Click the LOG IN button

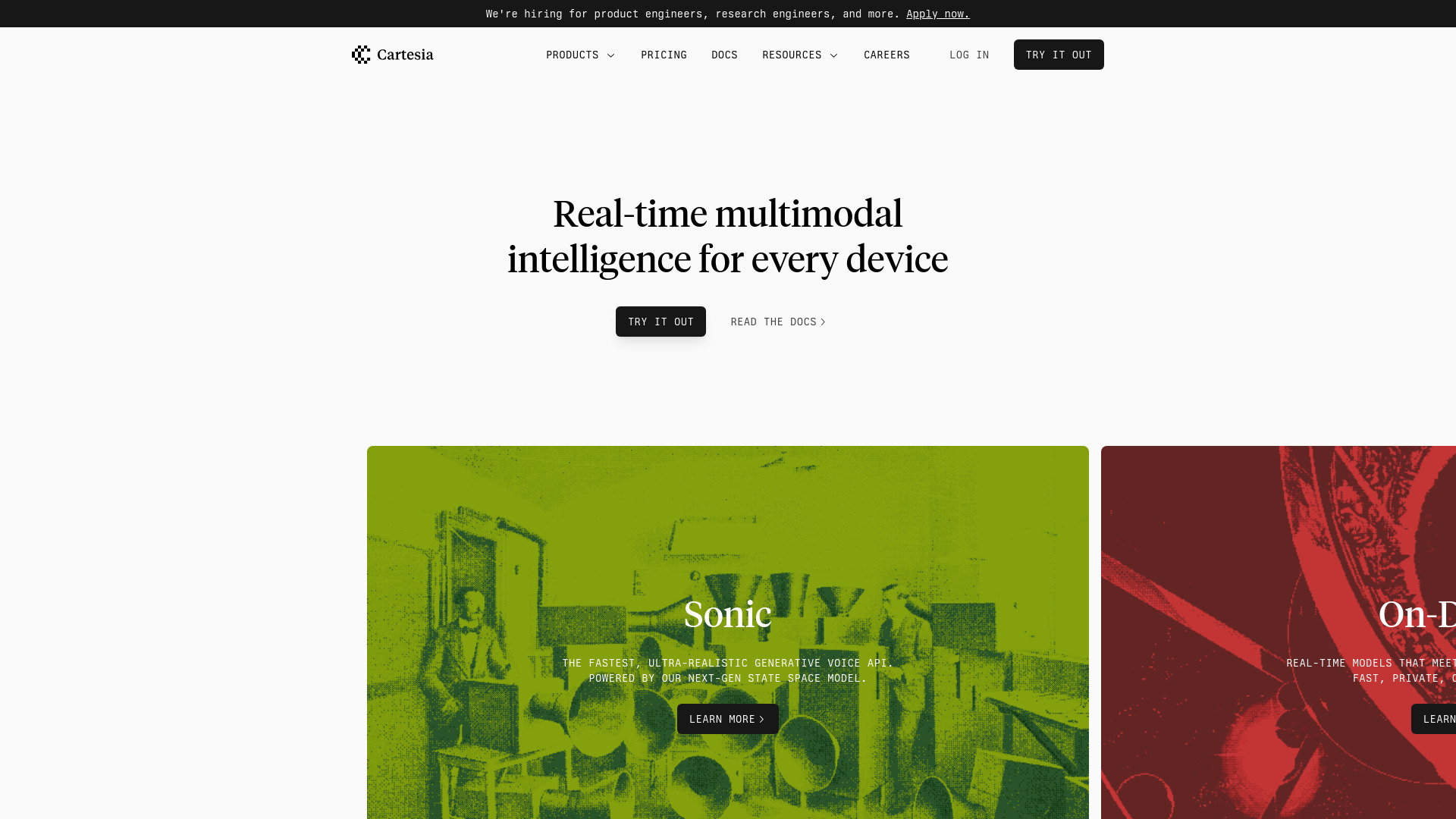tap(969, 54)
